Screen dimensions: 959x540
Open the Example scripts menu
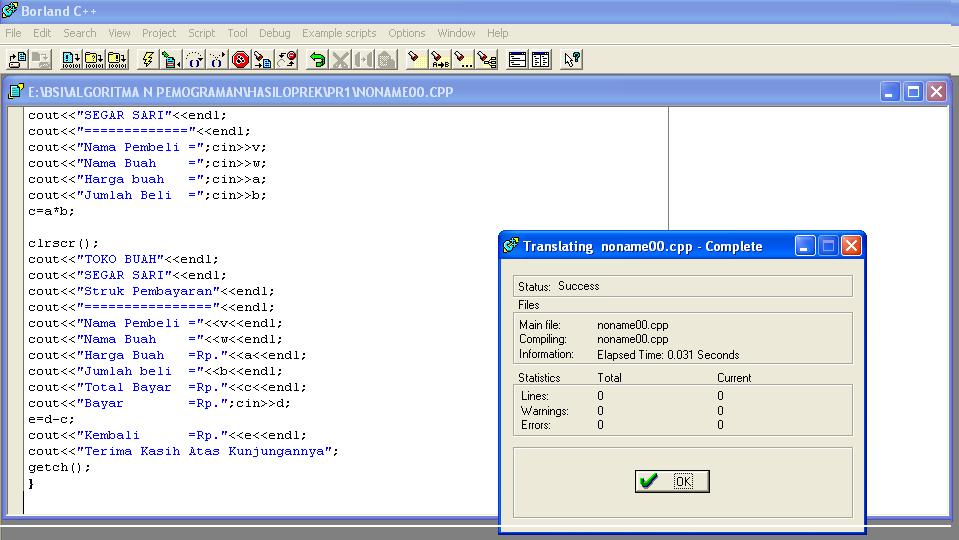pos(339,33)
